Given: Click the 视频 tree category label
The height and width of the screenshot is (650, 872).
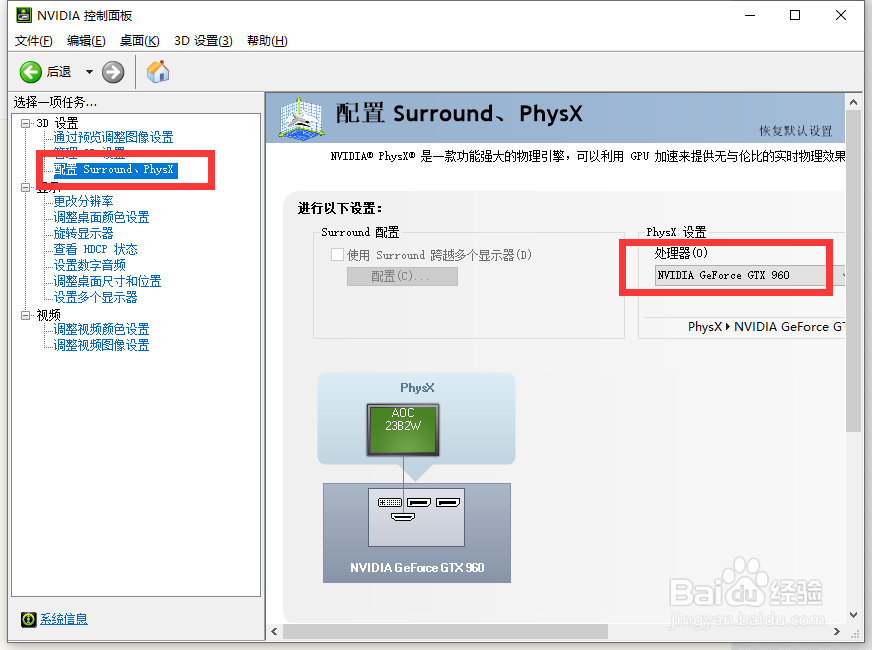Looking at the screenshot, I should tap(48, 315).
